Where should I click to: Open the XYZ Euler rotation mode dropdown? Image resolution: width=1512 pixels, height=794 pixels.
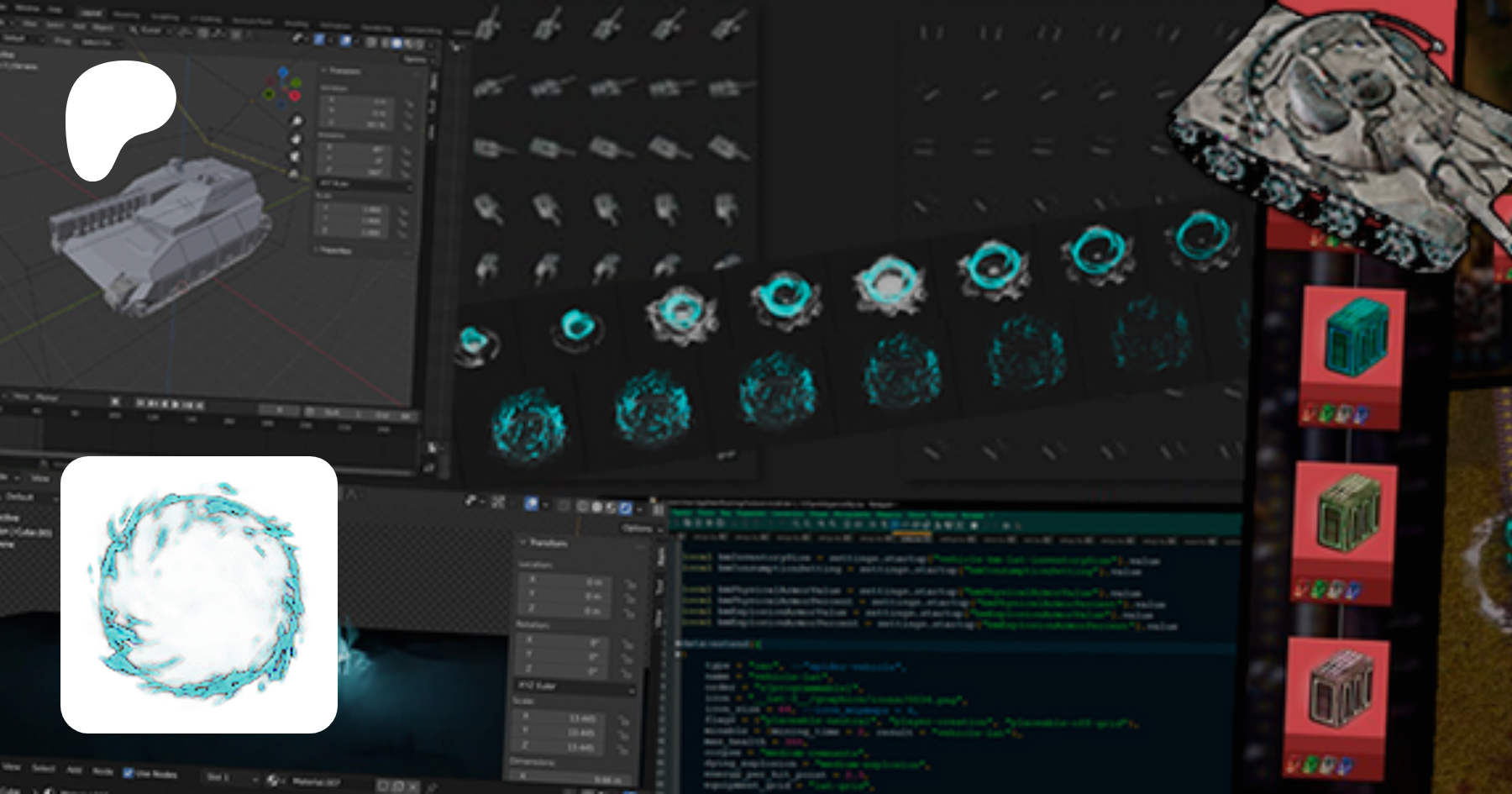[574, 686]
